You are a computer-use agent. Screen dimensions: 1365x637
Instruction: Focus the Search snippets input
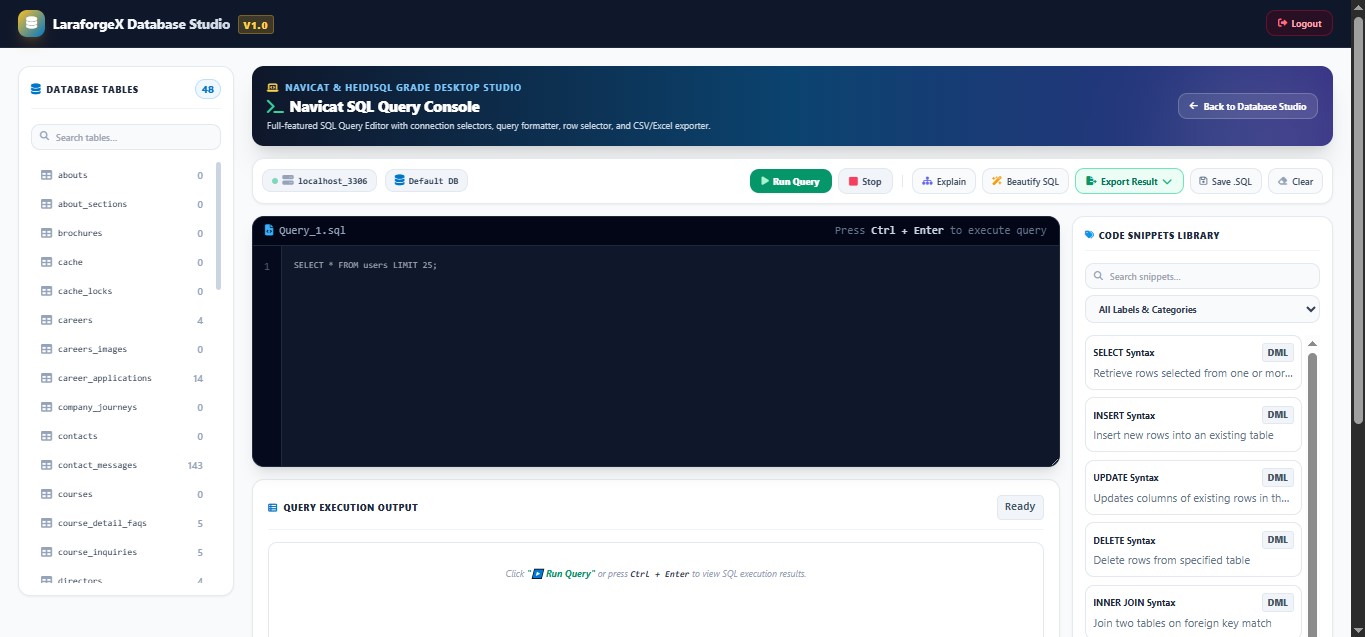coord(1202,276)
